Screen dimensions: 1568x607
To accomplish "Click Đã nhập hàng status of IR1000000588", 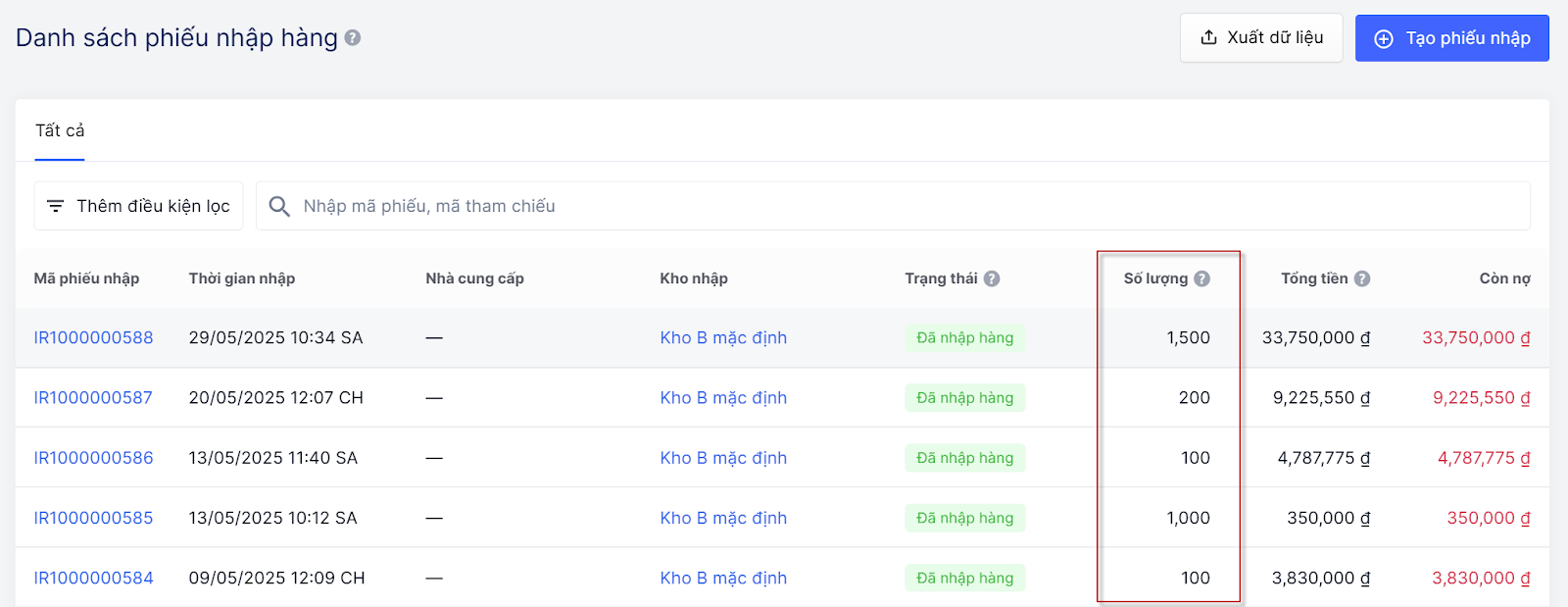I will 965,337.
